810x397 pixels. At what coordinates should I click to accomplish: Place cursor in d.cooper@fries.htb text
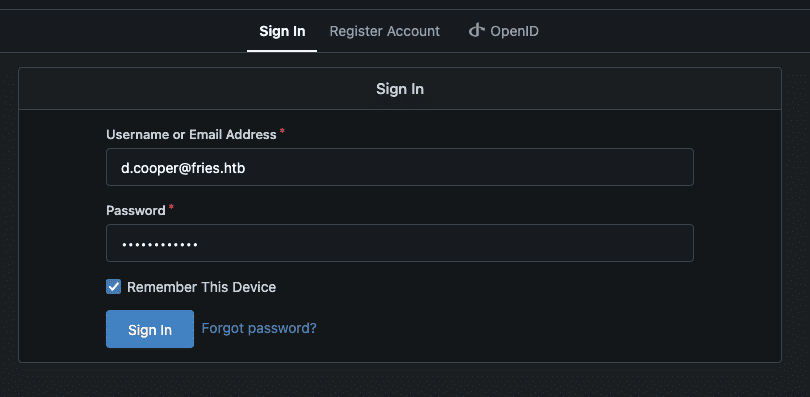[183, 167]
